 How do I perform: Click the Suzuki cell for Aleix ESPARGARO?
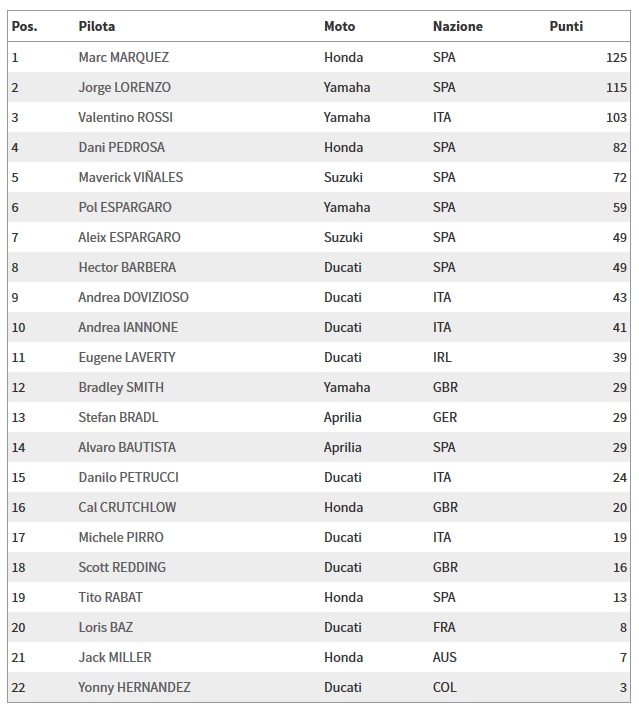pyautogui.click(x=342, y=237)
